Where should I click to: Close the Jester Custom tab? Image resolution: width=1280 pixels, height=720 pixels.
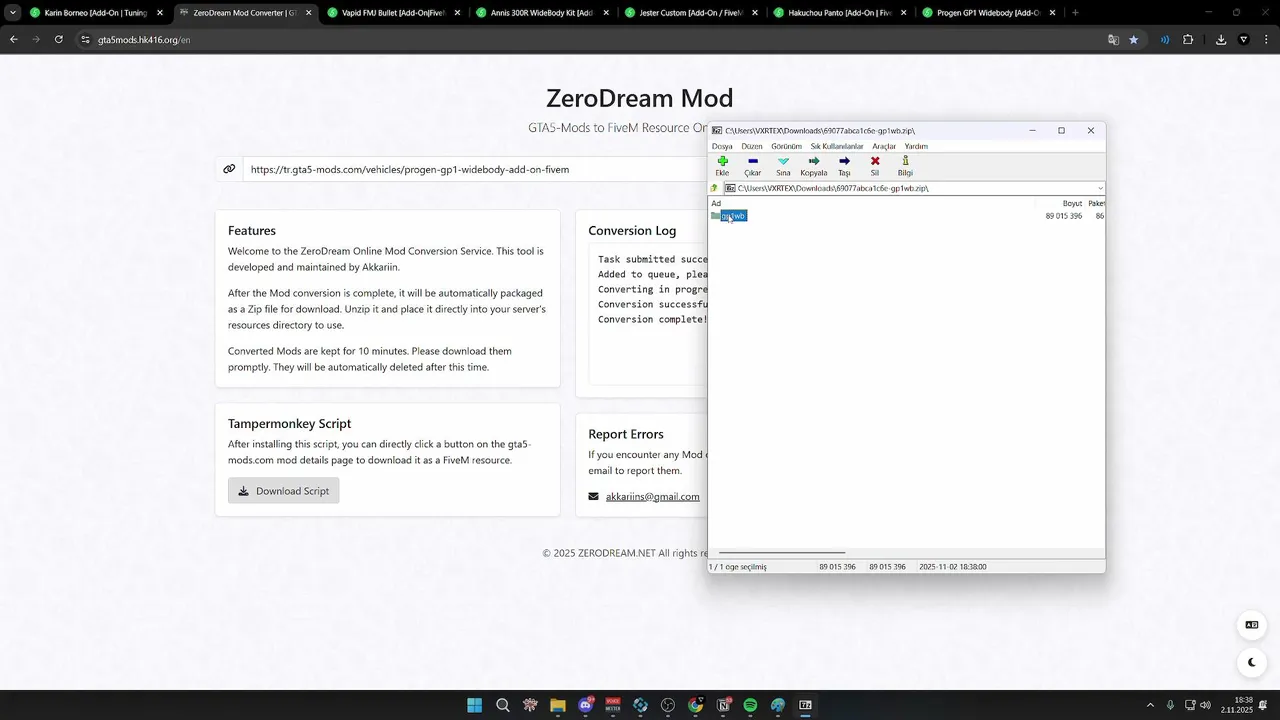[755, 13]
